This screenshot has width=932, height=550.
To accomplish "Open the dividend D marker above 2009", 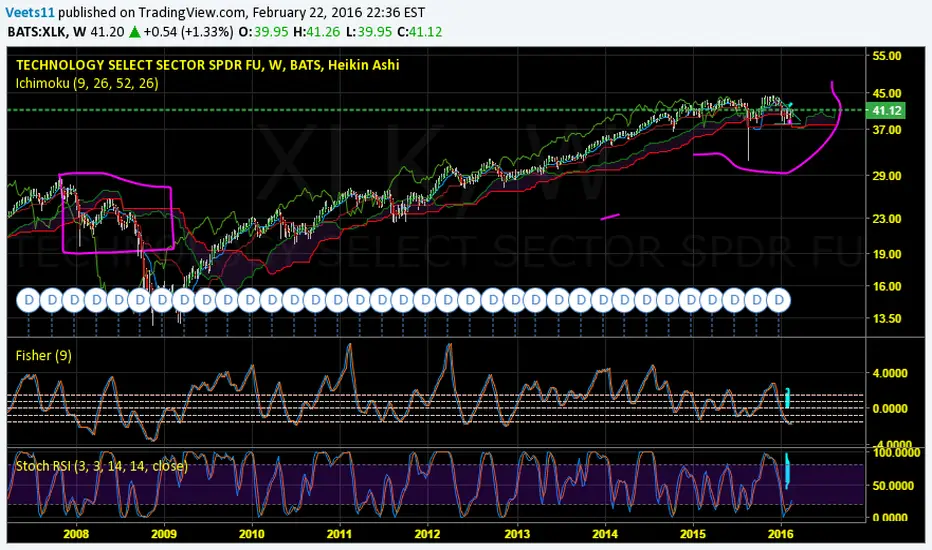I will (x=162, y=300).
